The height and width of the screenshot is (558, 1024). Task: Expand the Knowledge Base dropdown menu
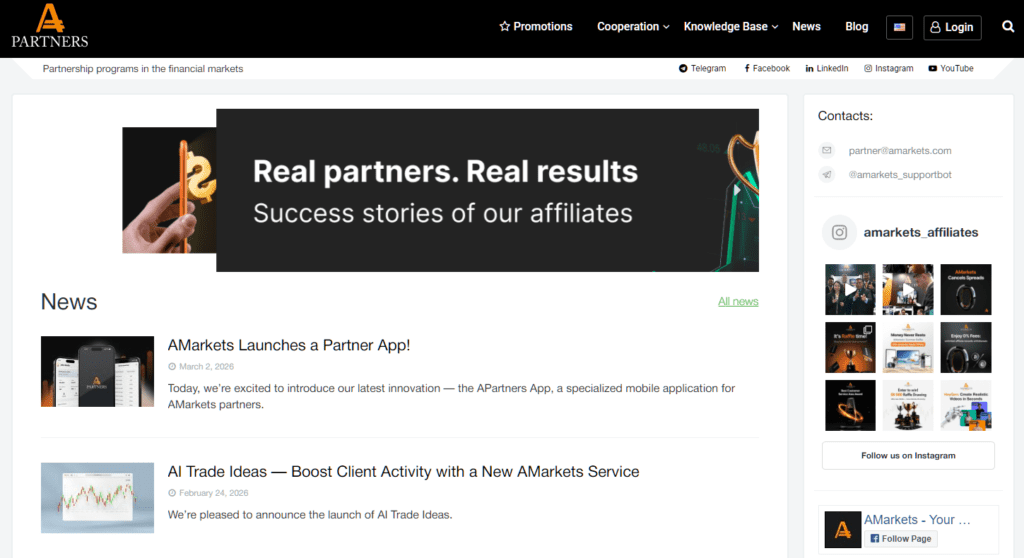coord(731,27)
